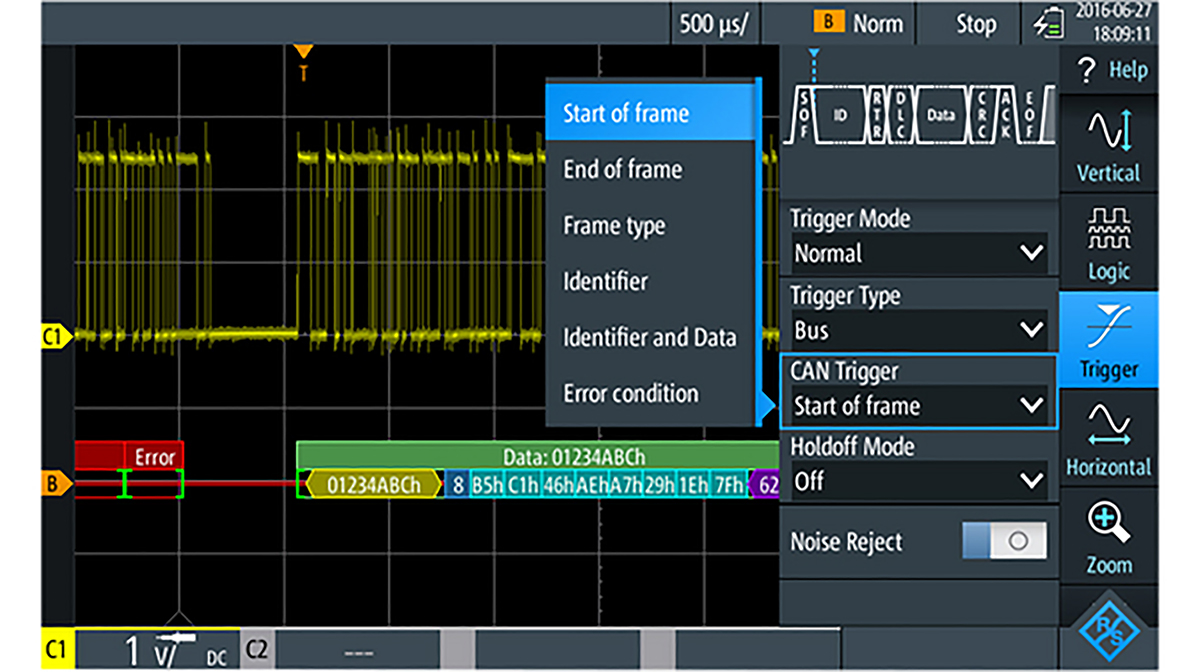This screenshot has height=672, width=1200.
Task: Click the battery status icon
Action: [x=1050, y=23]
